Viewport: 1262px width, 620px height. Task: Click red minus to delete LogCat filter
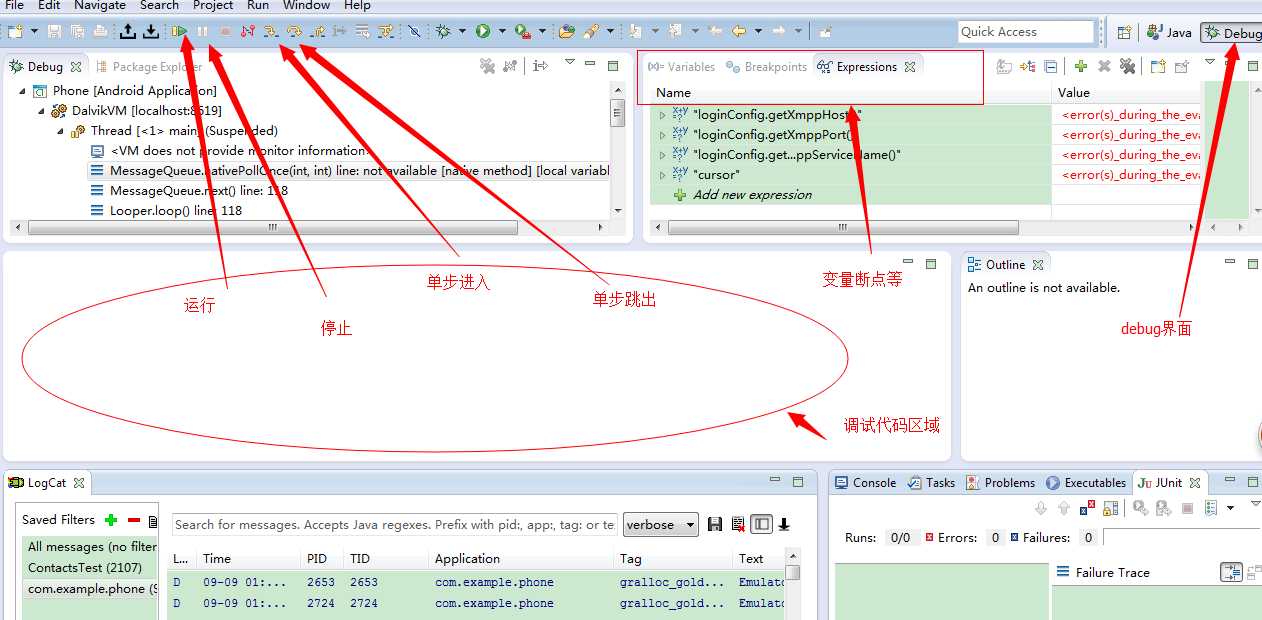(x=134, y=520)
